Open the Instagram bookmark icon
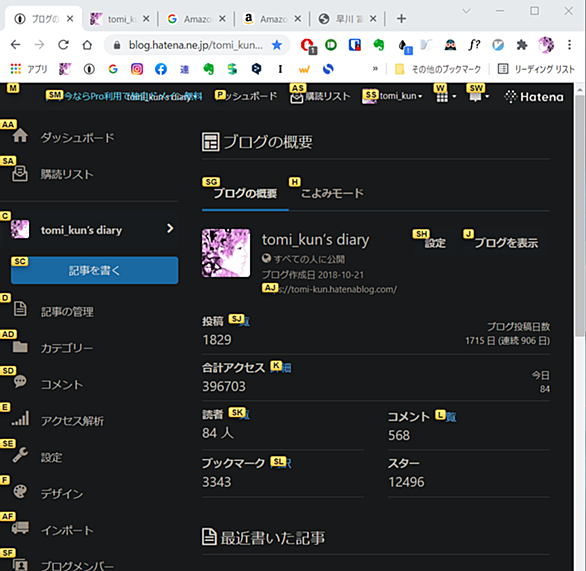This screenshot has width=586, height=571. click(x=137, y=69)
